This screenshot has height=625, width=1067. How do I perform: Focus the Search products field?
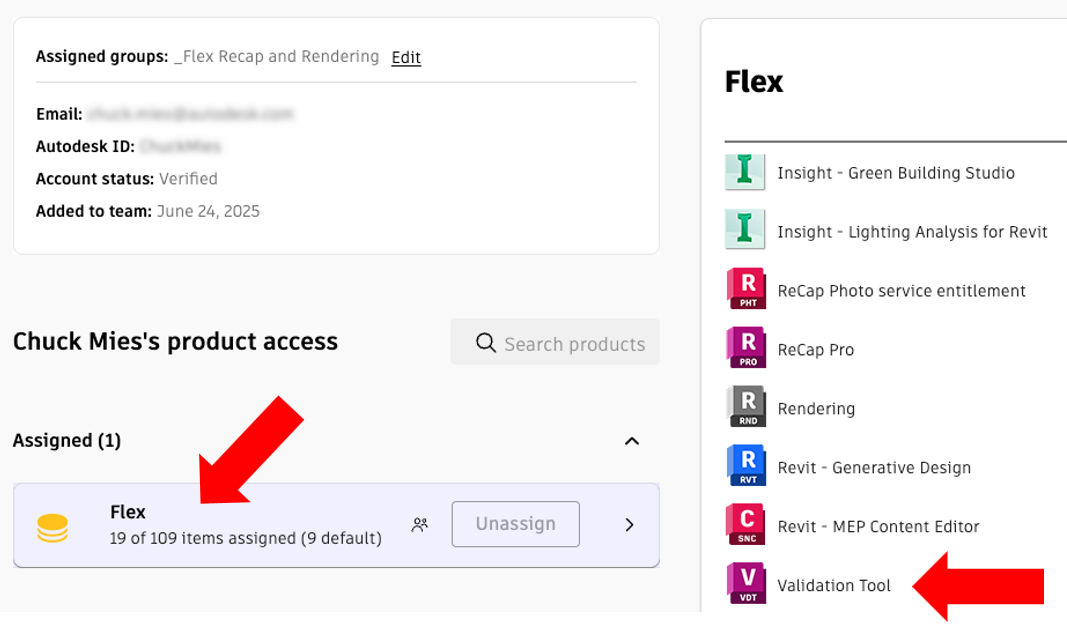[x=574, y=343]
